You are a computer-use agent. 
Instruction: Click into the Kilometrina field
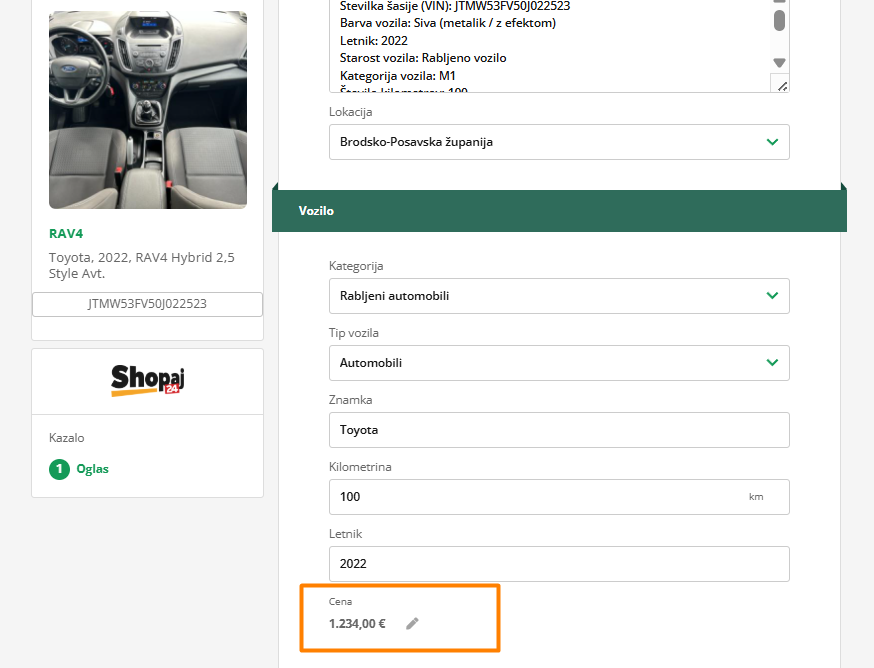click(535, 497)
